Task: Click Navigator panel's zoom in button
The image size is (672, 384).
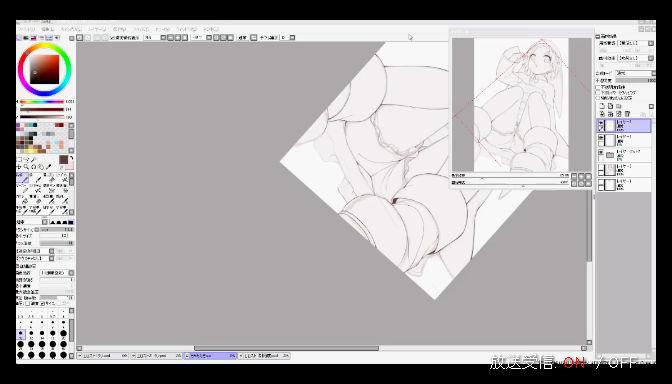Action: 581,176
